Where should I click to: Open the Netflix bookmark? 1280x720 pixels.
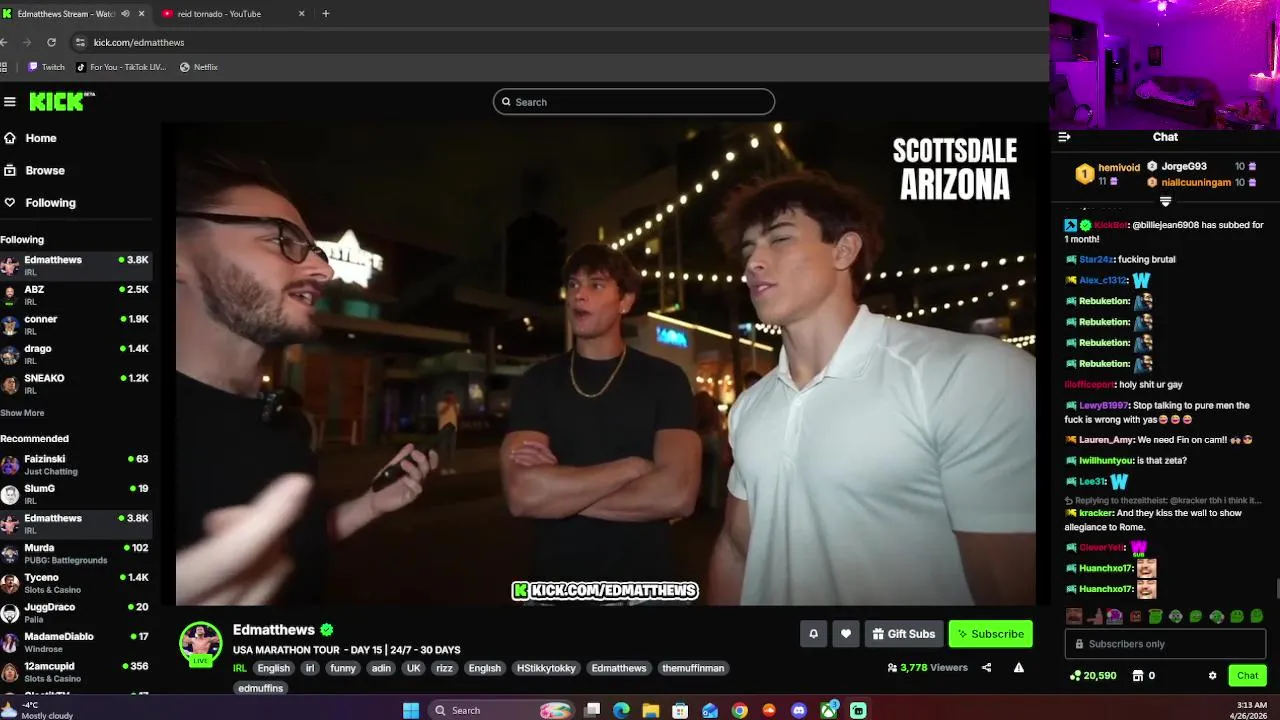[x=198, y=67]
